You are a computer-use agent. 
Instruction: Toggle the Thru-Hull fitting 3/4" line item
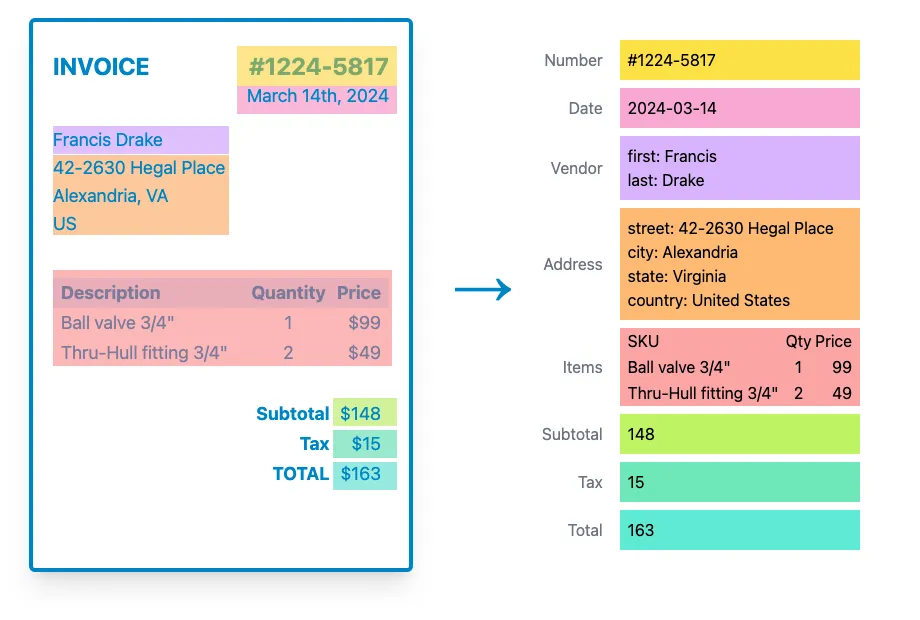220,352
